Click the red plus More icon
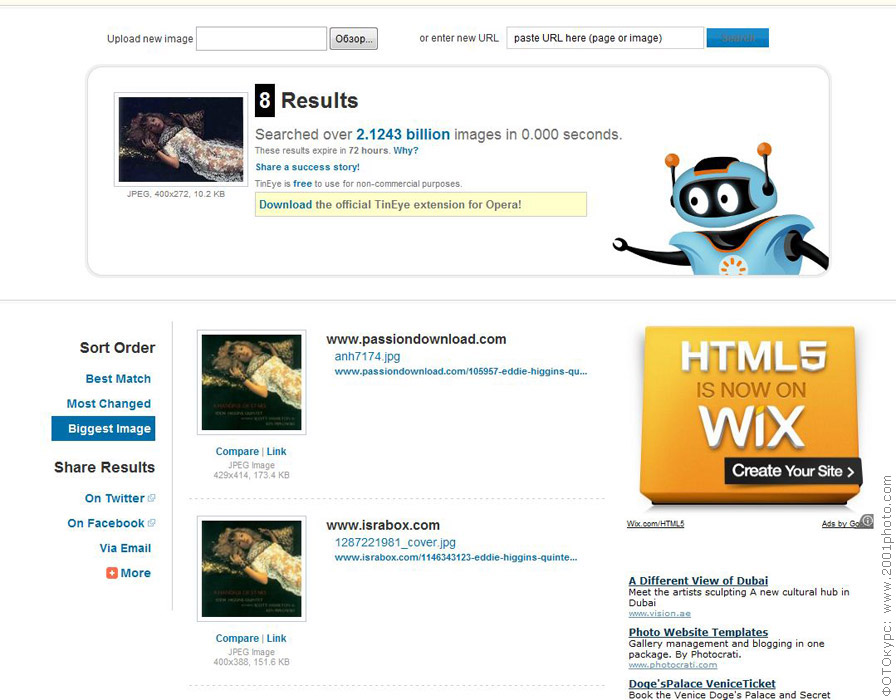Image resolution: width=896 pixels, height=700 pixels. click(x=111, y=573)
